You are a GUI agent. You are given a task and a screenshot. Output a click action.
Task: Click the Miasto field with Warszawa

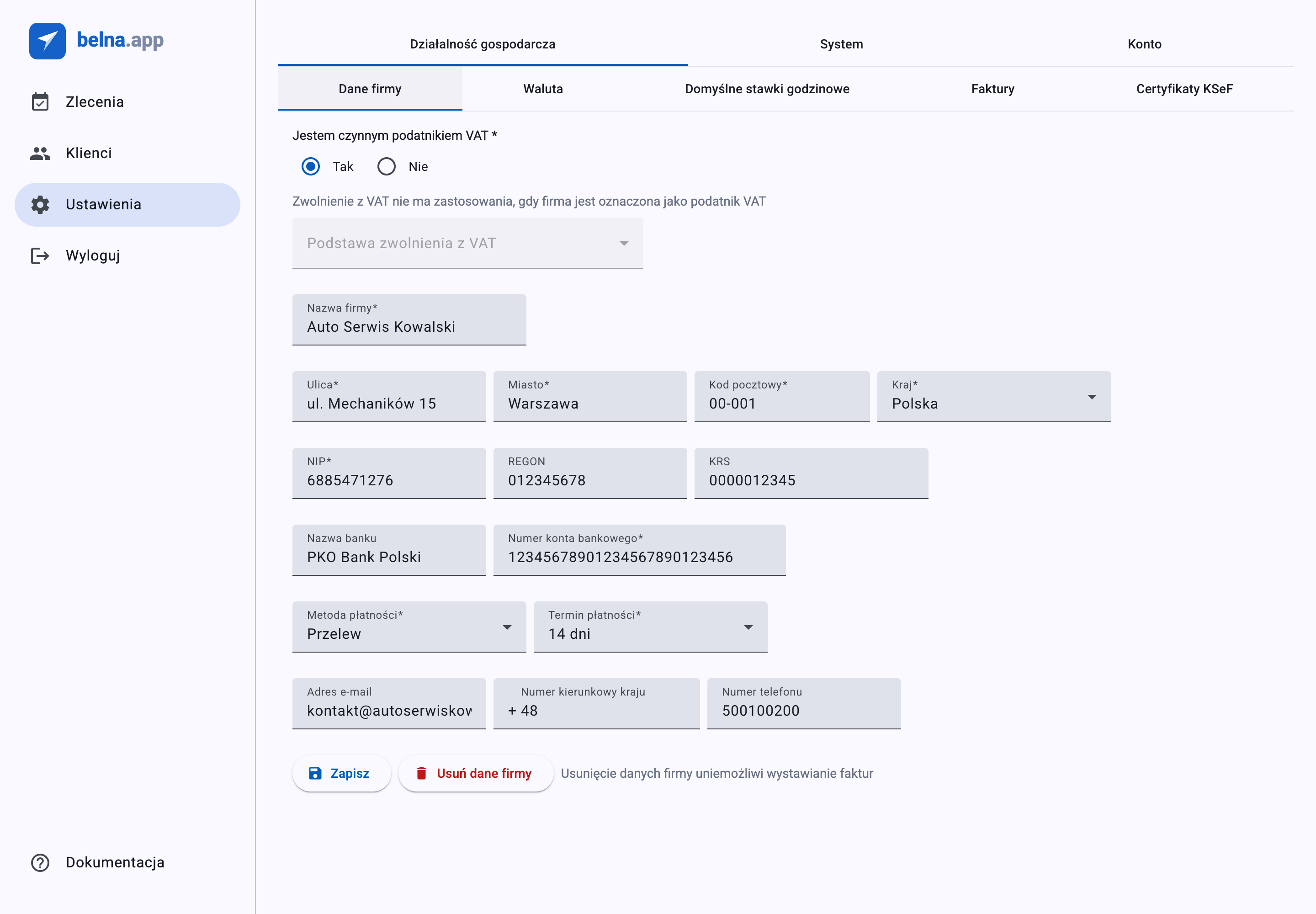(x=590, y=396)
